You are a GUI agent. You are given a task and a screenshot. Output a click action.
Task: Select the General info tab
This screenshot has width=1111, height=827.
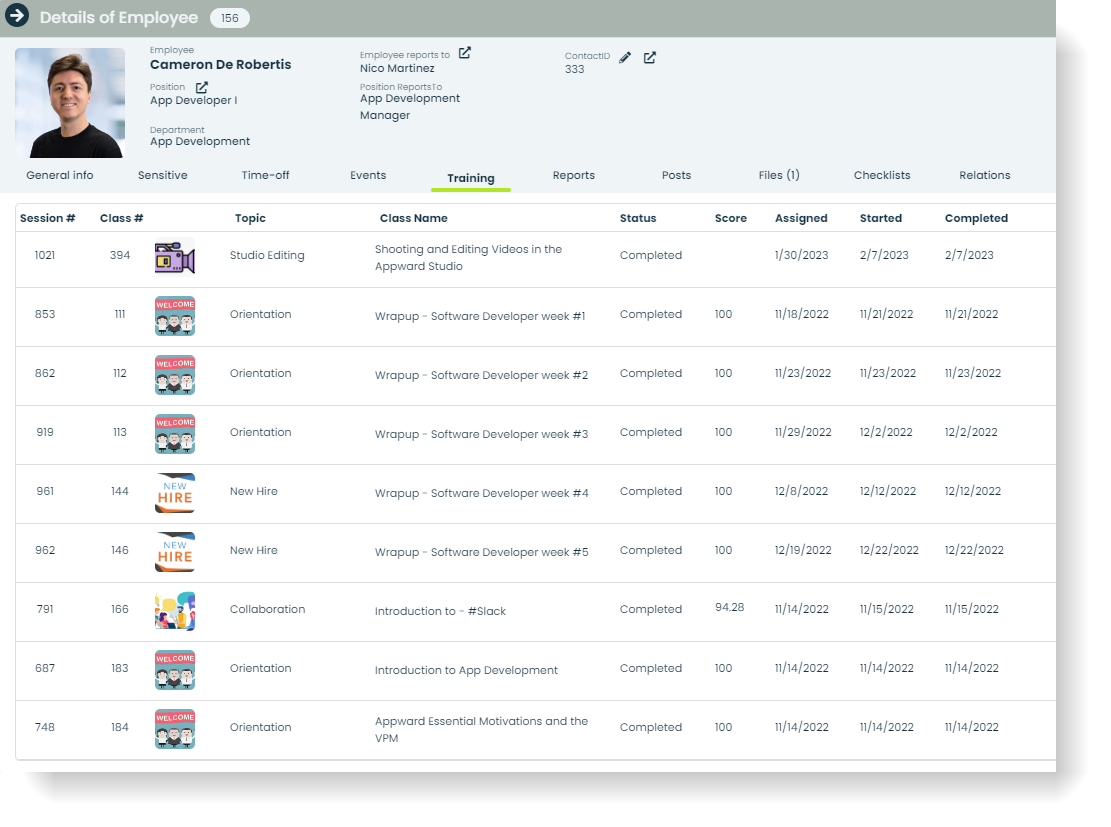point(59,175)
